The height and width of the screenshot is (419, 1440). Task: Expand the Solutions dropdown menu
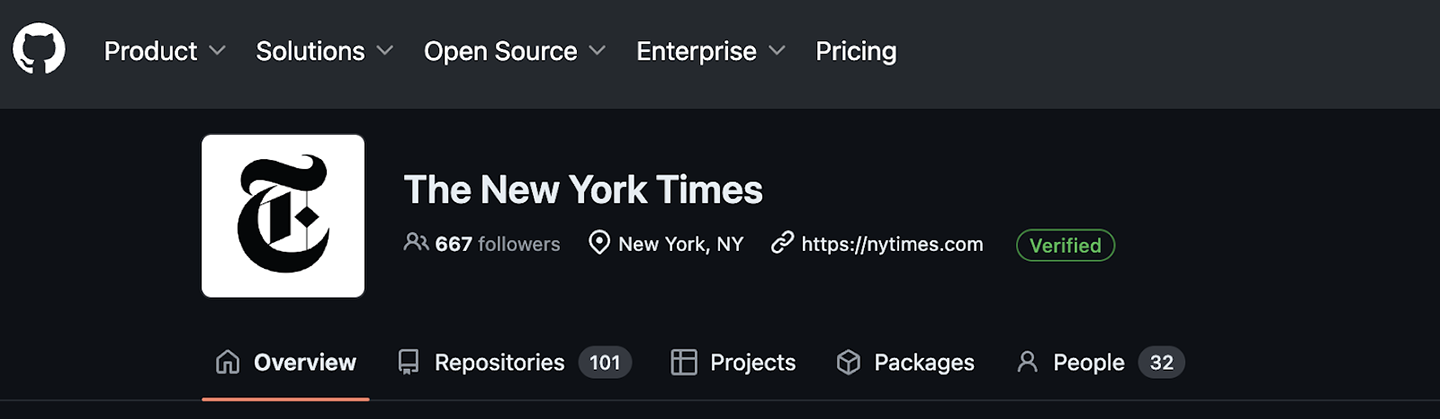pos(324,51)
